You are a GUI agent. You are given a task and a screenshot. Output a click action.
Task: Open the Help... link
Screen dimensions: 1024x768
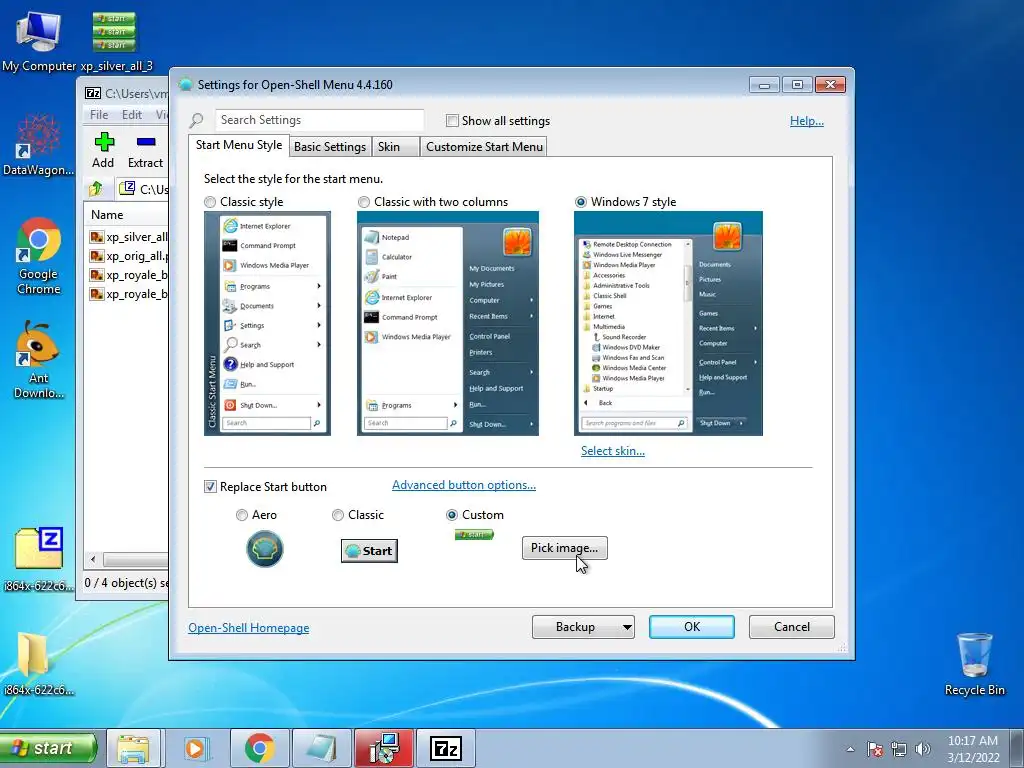tap(807, 121)
